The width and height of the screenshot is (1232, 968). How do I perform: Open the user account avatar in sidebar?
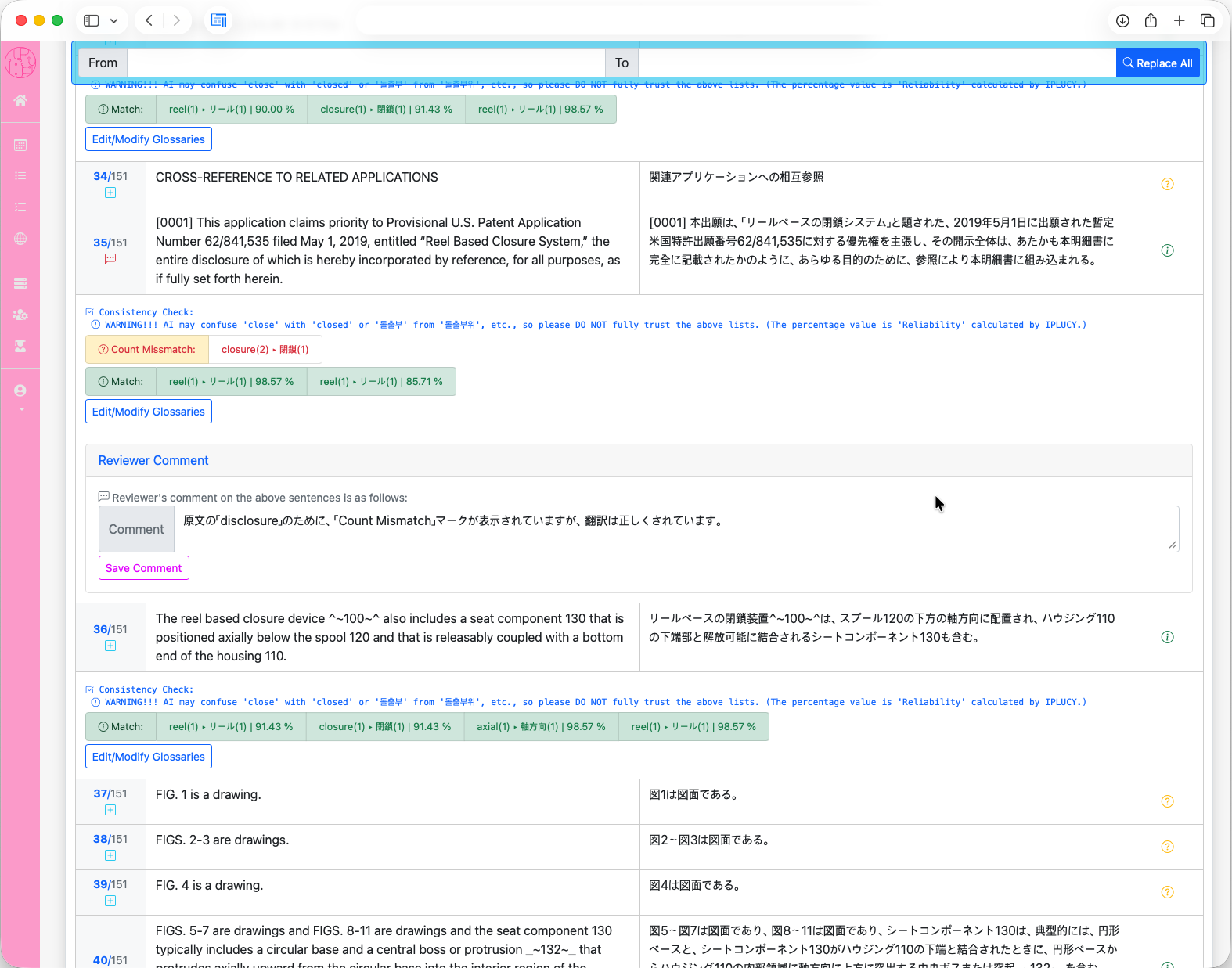[20, 390]
